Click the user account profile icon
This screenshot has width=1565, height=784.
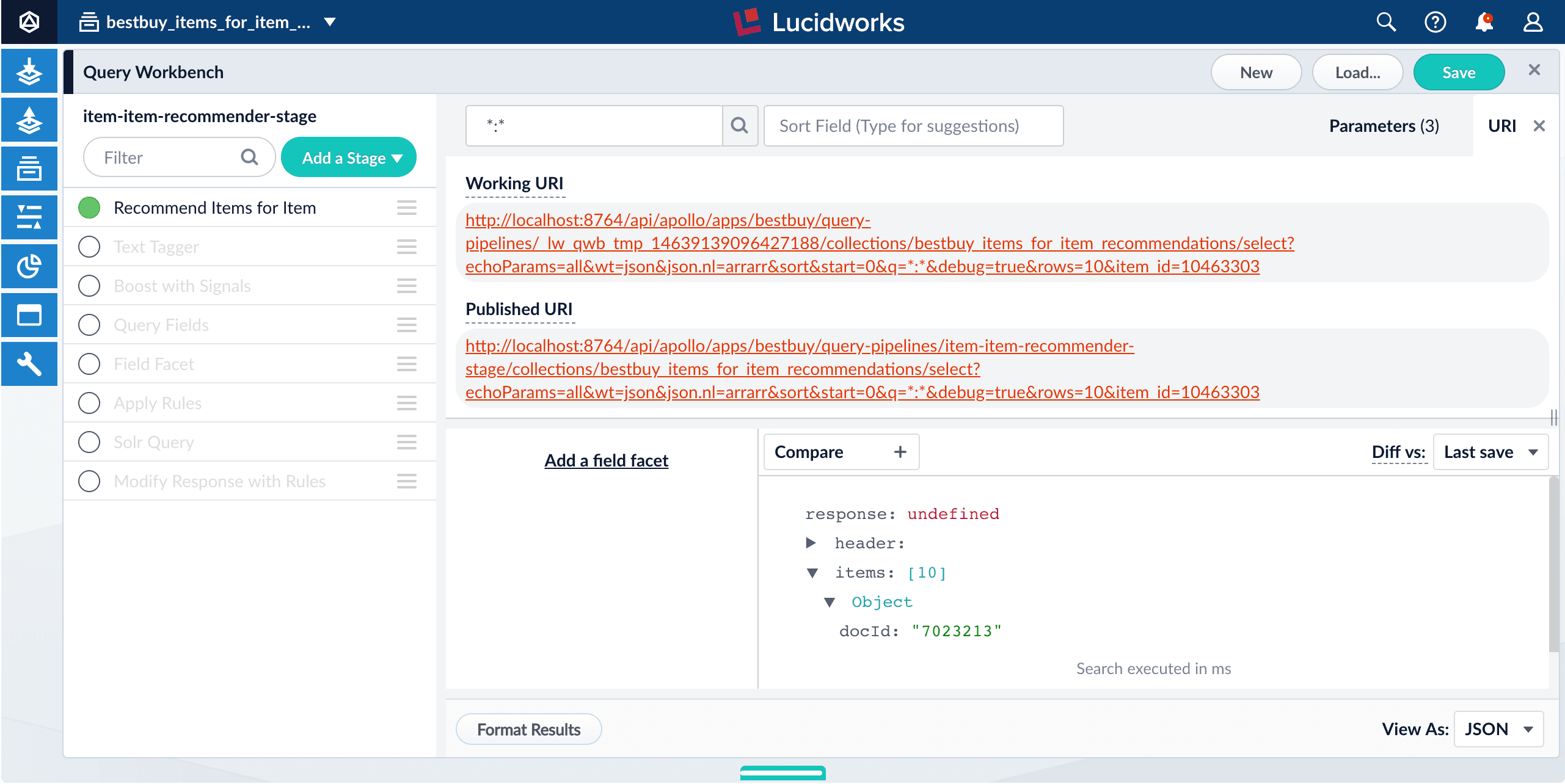point(1533,23)
